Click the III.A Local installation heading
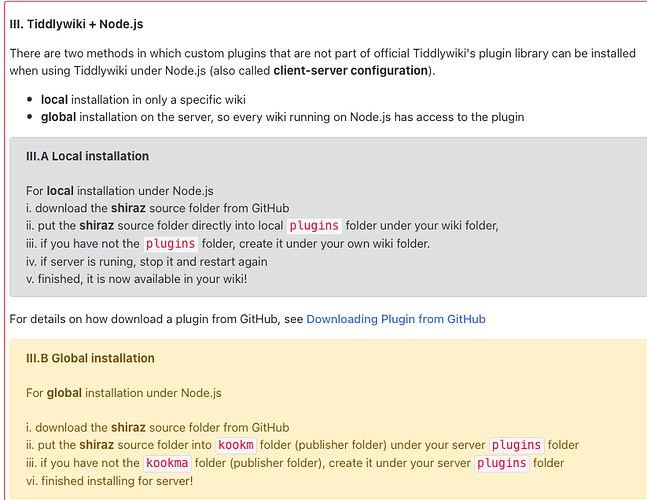The width and height of the screenshot is (647, 500). 87,156
